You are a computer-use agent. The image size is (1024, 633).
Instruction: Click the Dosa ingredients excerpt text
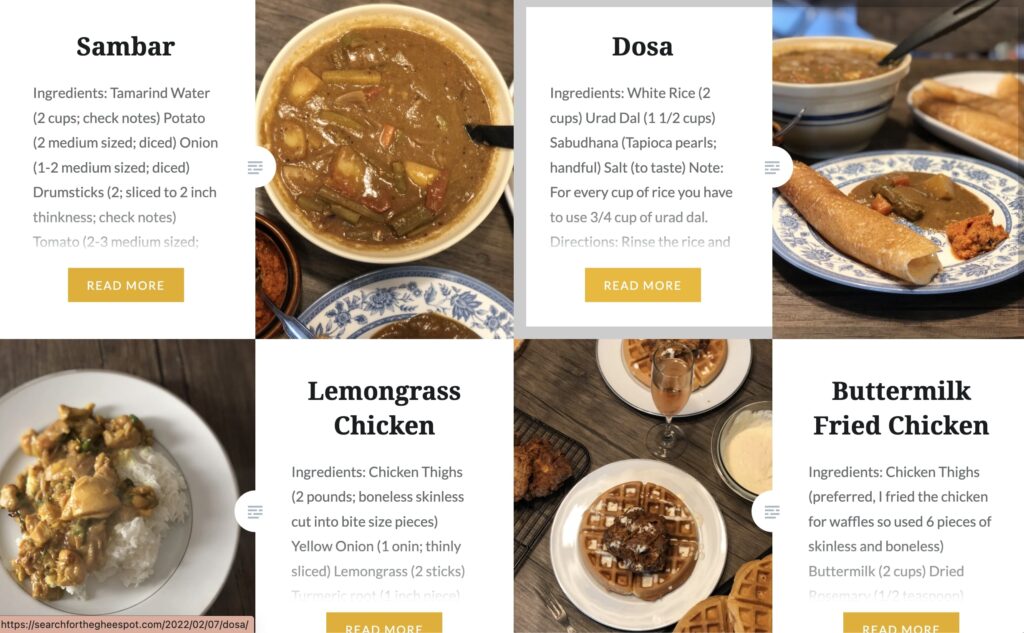[x=643, y=167]
